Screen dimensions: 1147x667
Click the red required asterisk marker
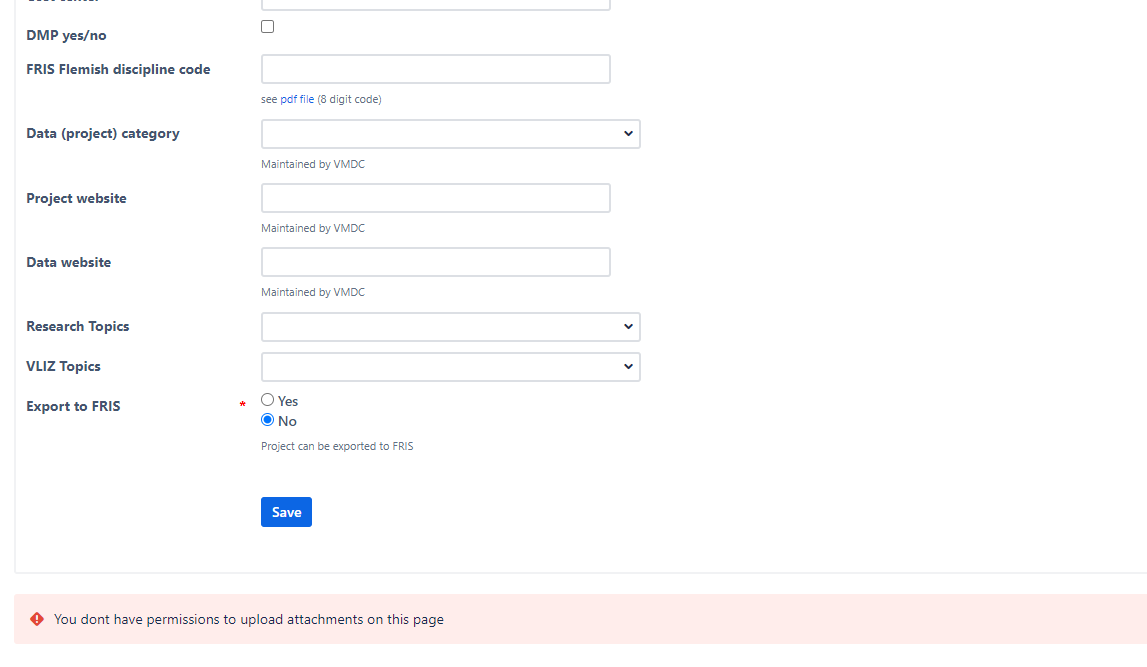point(242,404)
